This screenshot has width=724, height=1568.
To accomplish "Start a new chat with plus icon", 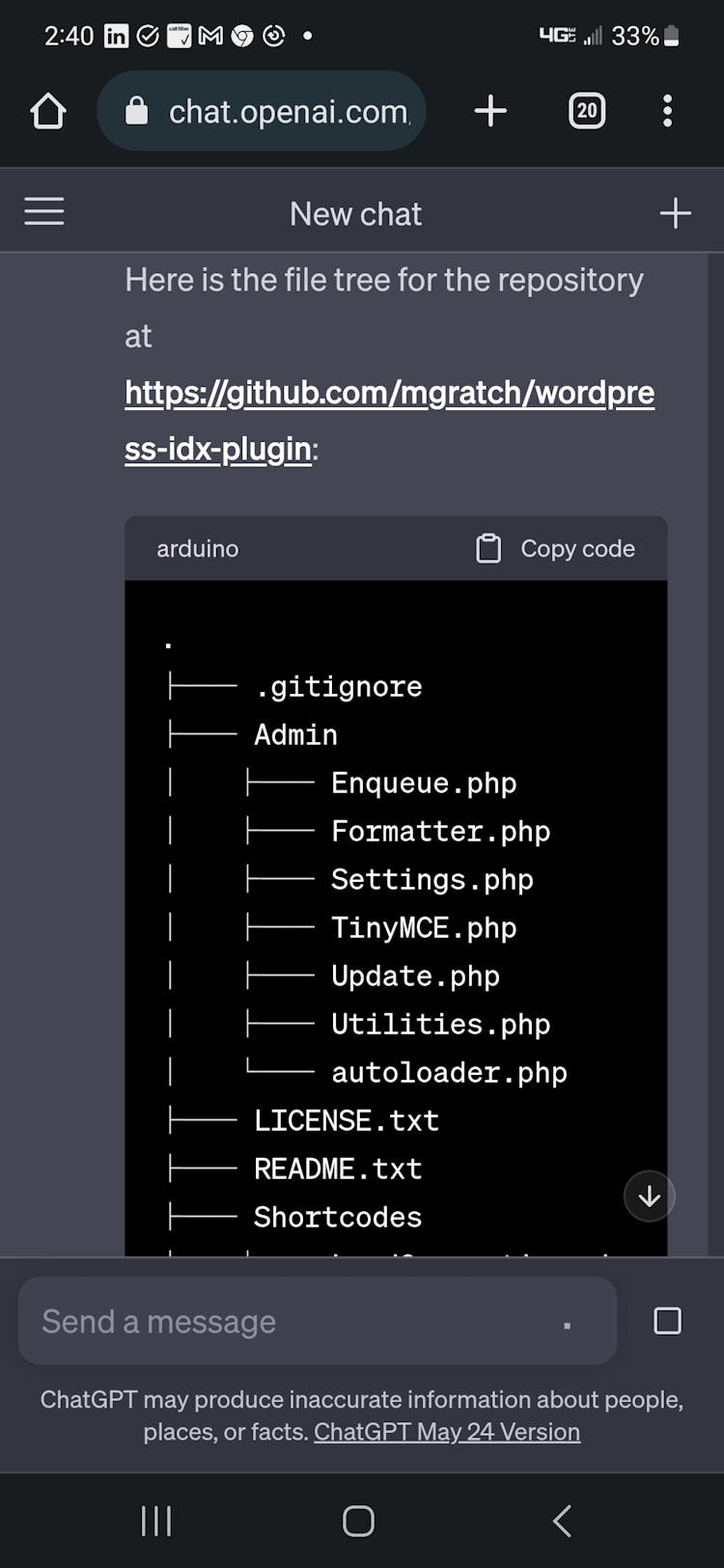I will (x=675, y=213).
